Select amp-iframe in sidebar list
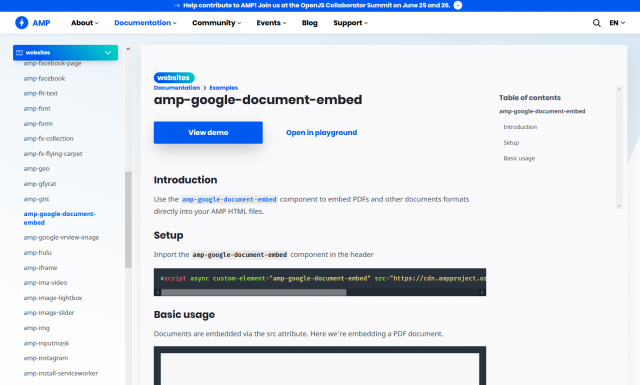 [40, 268]
